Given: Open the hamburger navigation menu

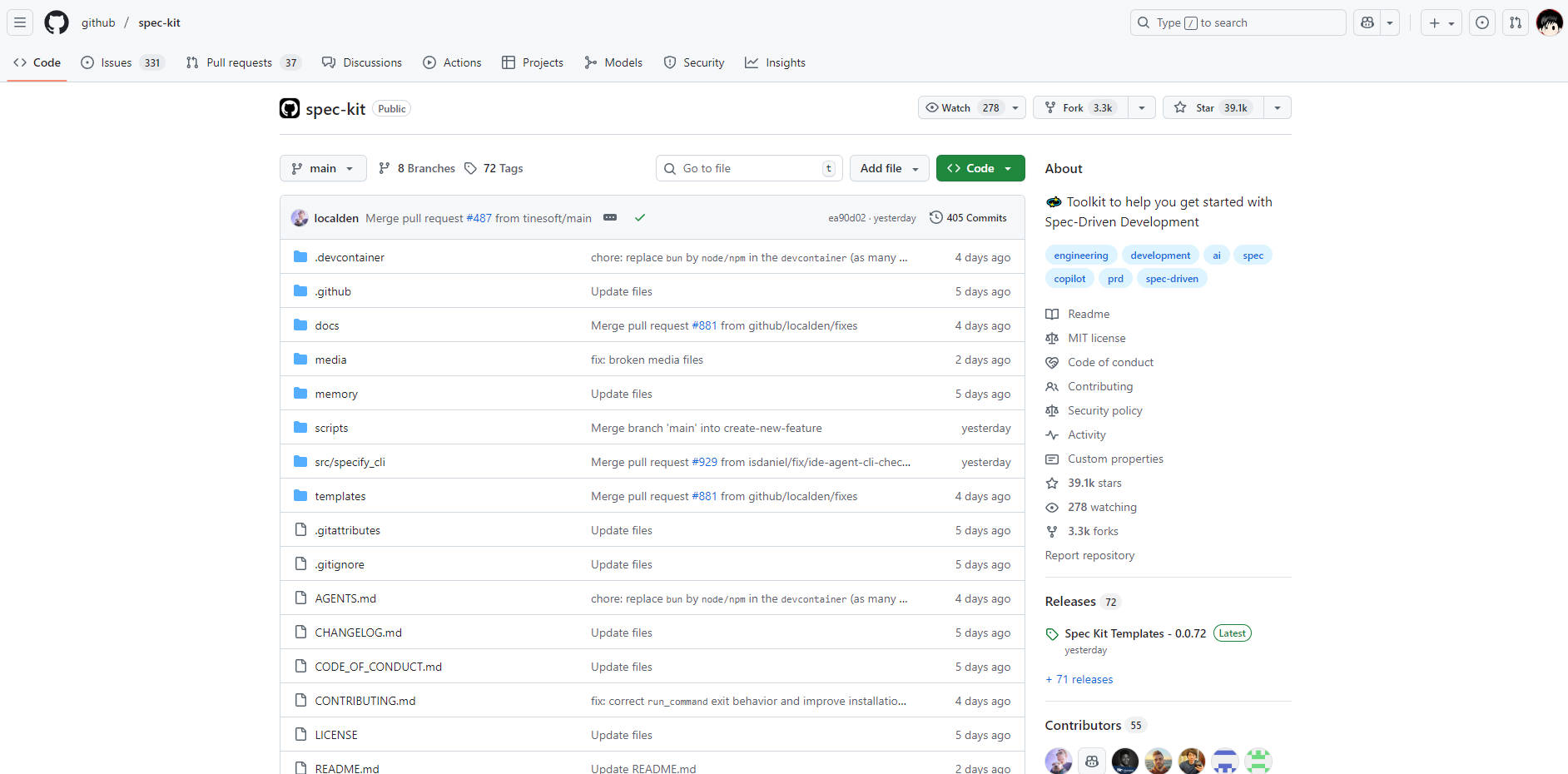Looking at the screenshot, I should pyautogui.click(x=20, y=22).
